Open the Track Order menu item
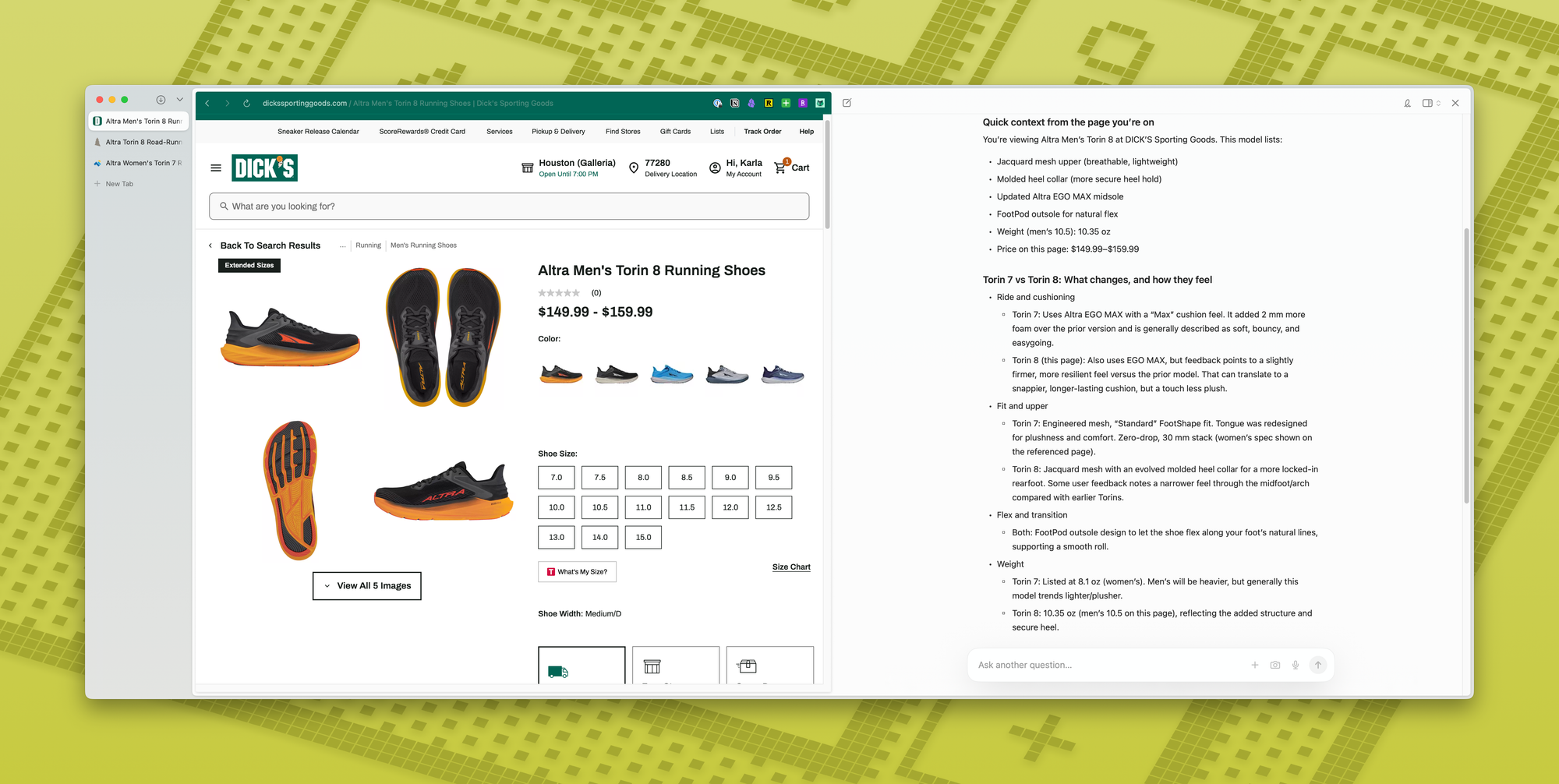1559x784 pixels. click(762, 132)
